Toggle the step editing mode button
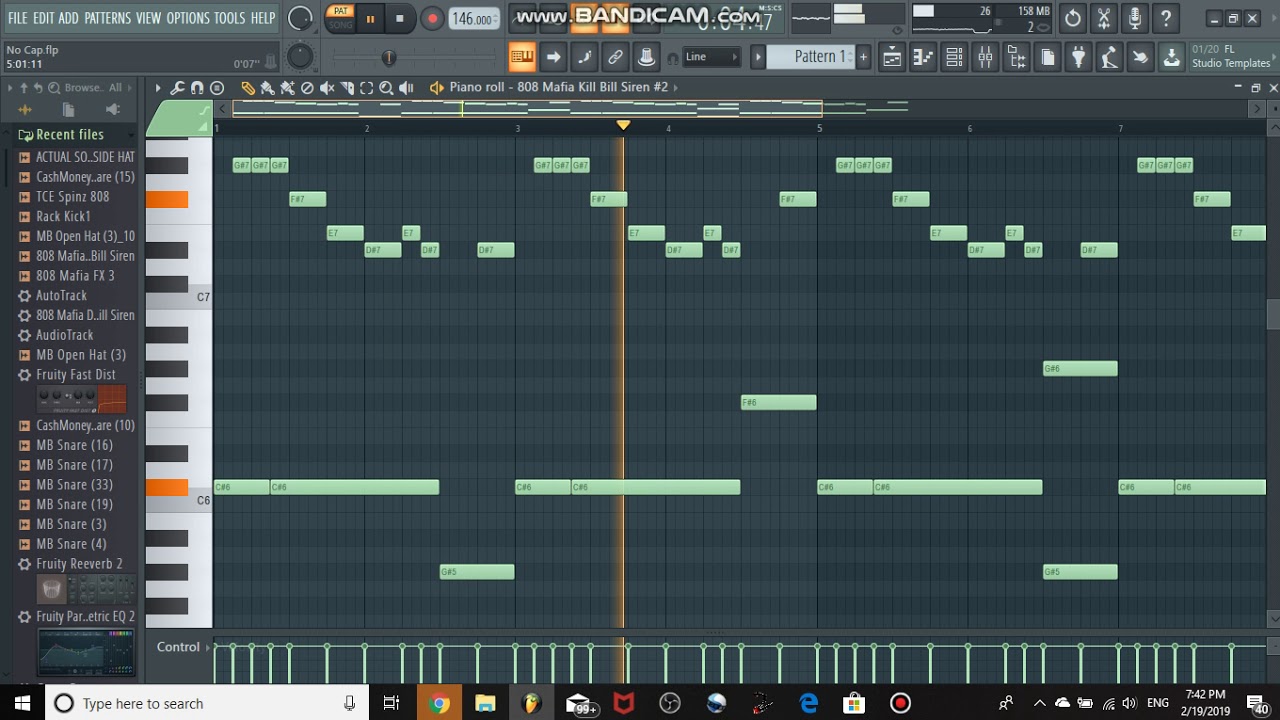The height and width of the screenshot is (720, 1280). (585, 57)
